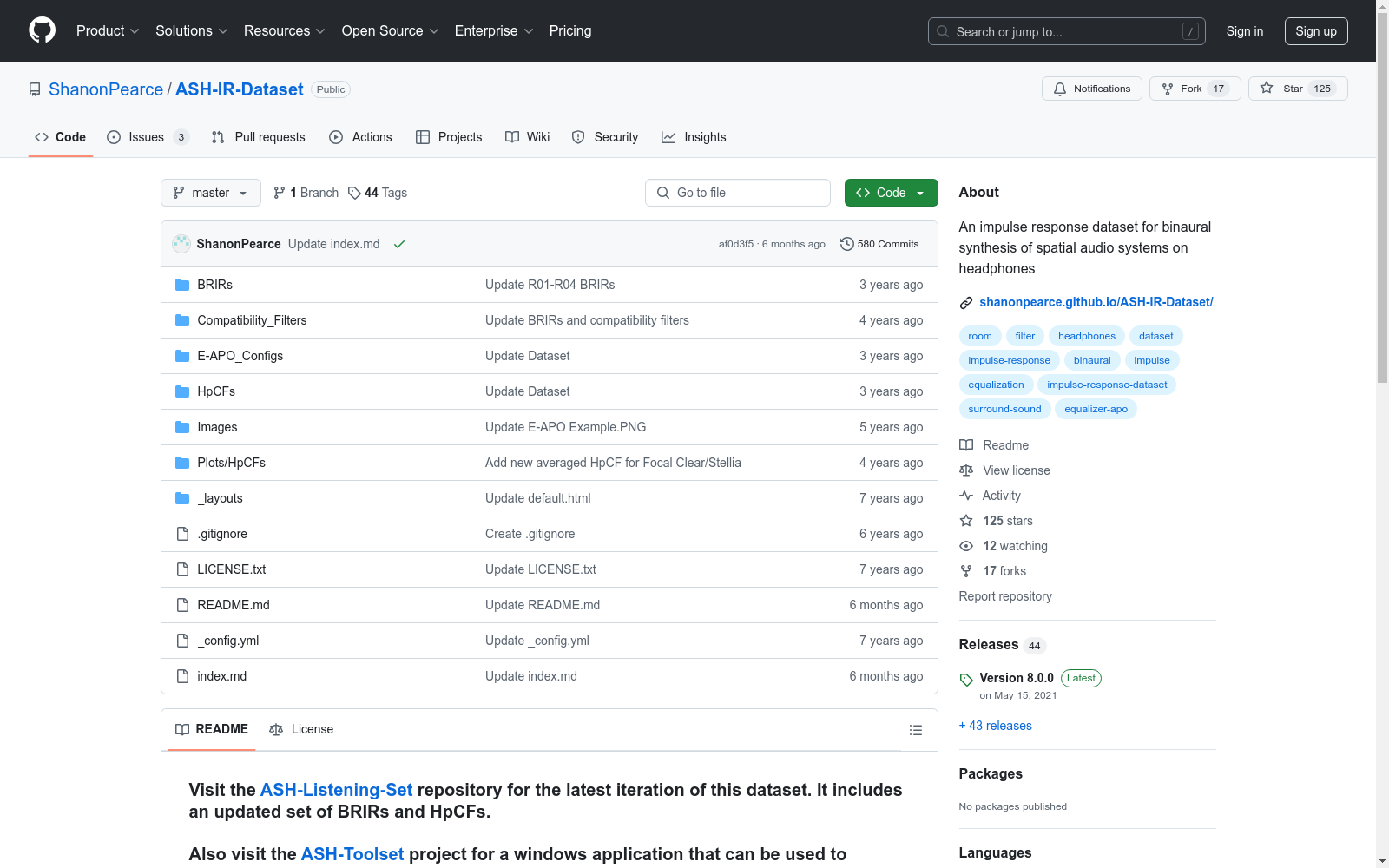This screenshot has height=868, width=1389.
Task: Click the release tag icon beside Version 8.0.0
Action: pos(966,680)
